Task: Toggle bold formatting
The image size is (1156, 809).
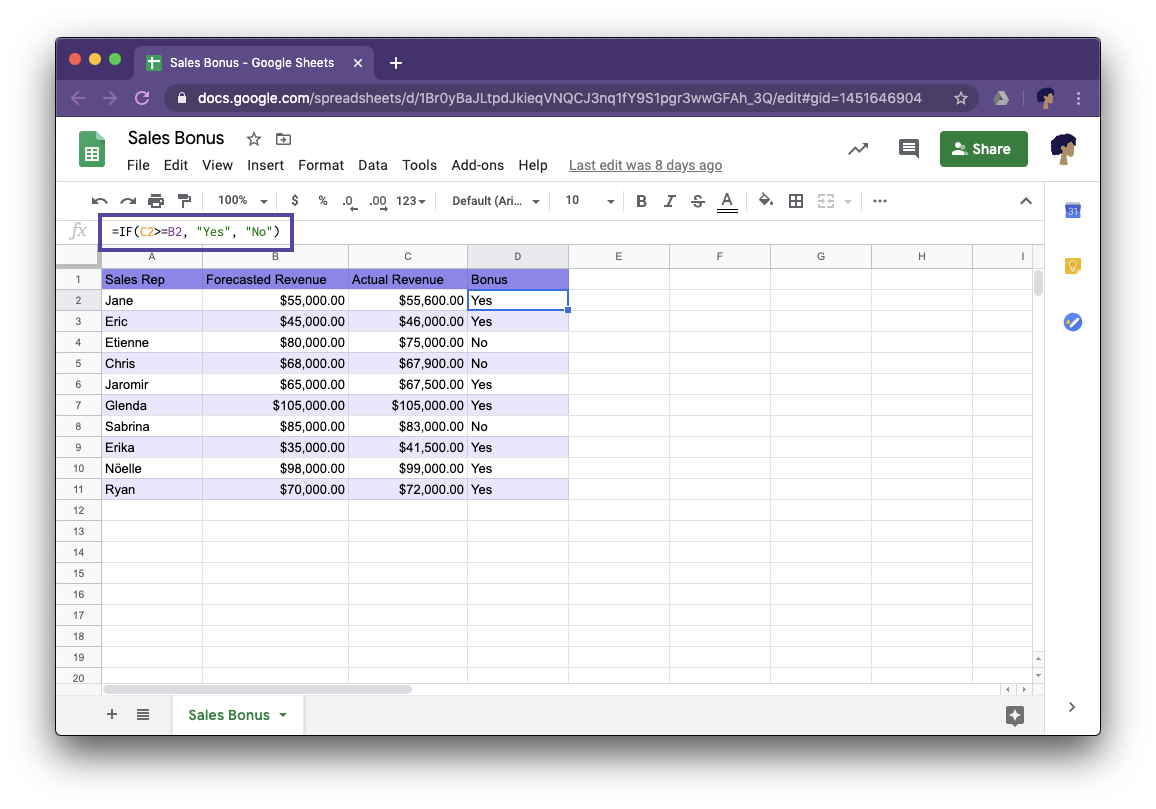Action: 641,200
